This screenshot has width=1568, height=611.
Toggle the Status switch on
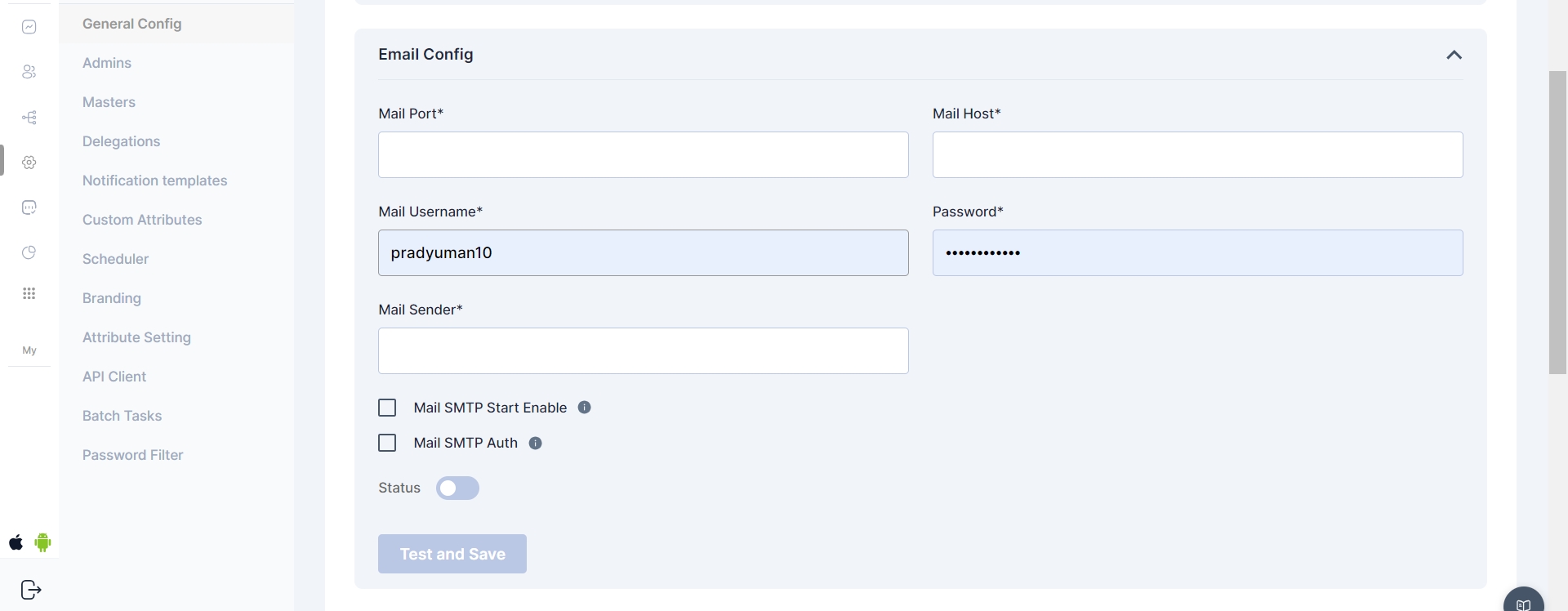(x=457, y=488)
